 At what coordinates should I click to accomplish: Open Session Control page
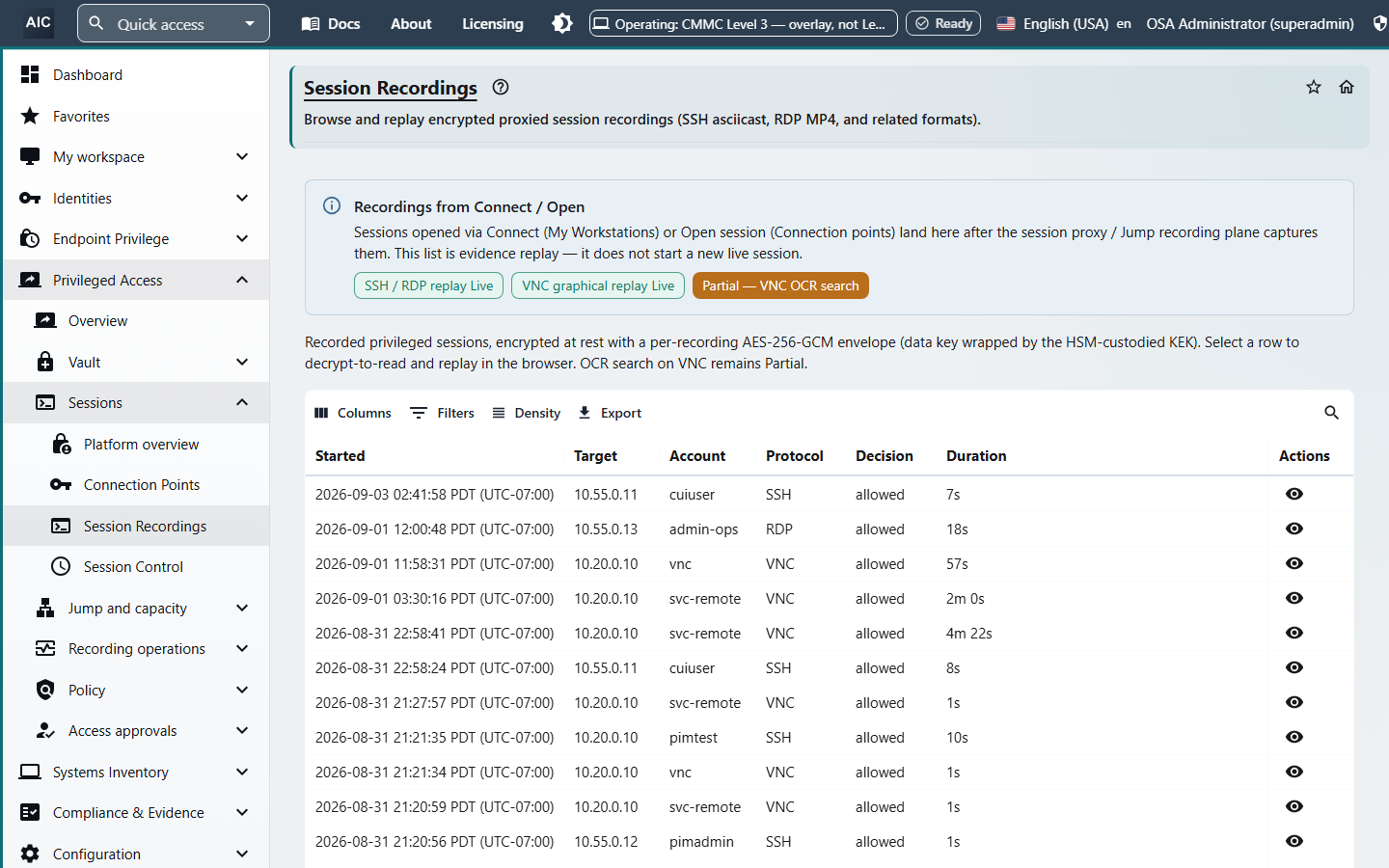(x=136, y=566)
